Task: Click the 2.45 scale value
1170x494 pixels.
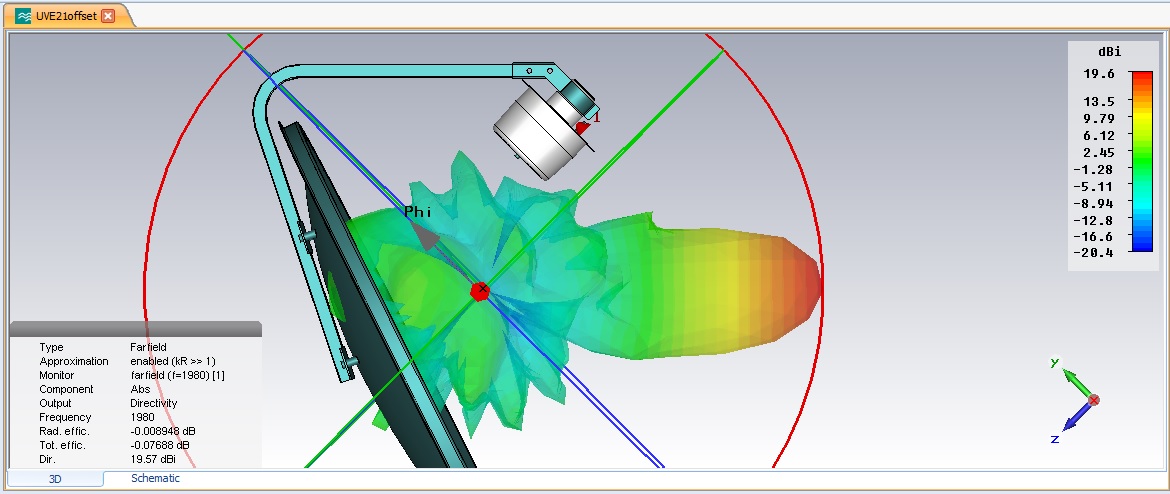Action: click(x=1099, y=152)
